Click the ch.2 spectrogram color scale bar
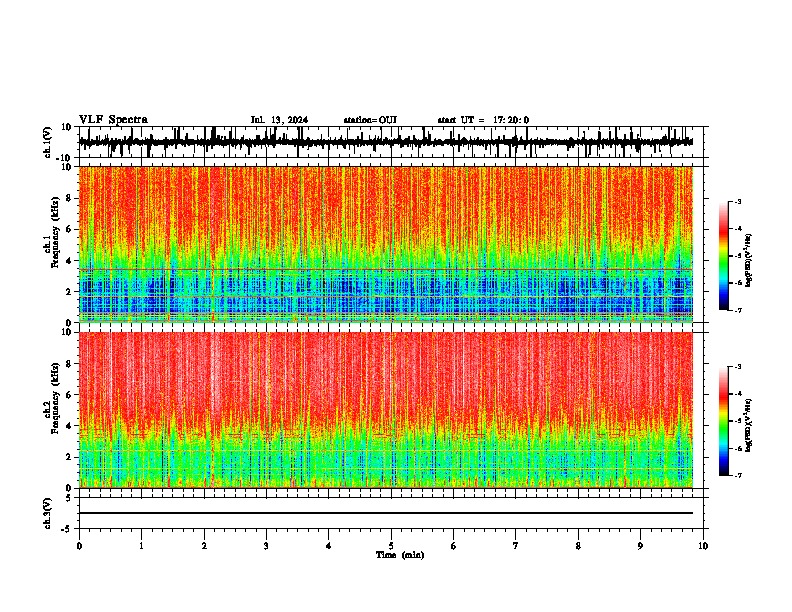 point(724,421)
